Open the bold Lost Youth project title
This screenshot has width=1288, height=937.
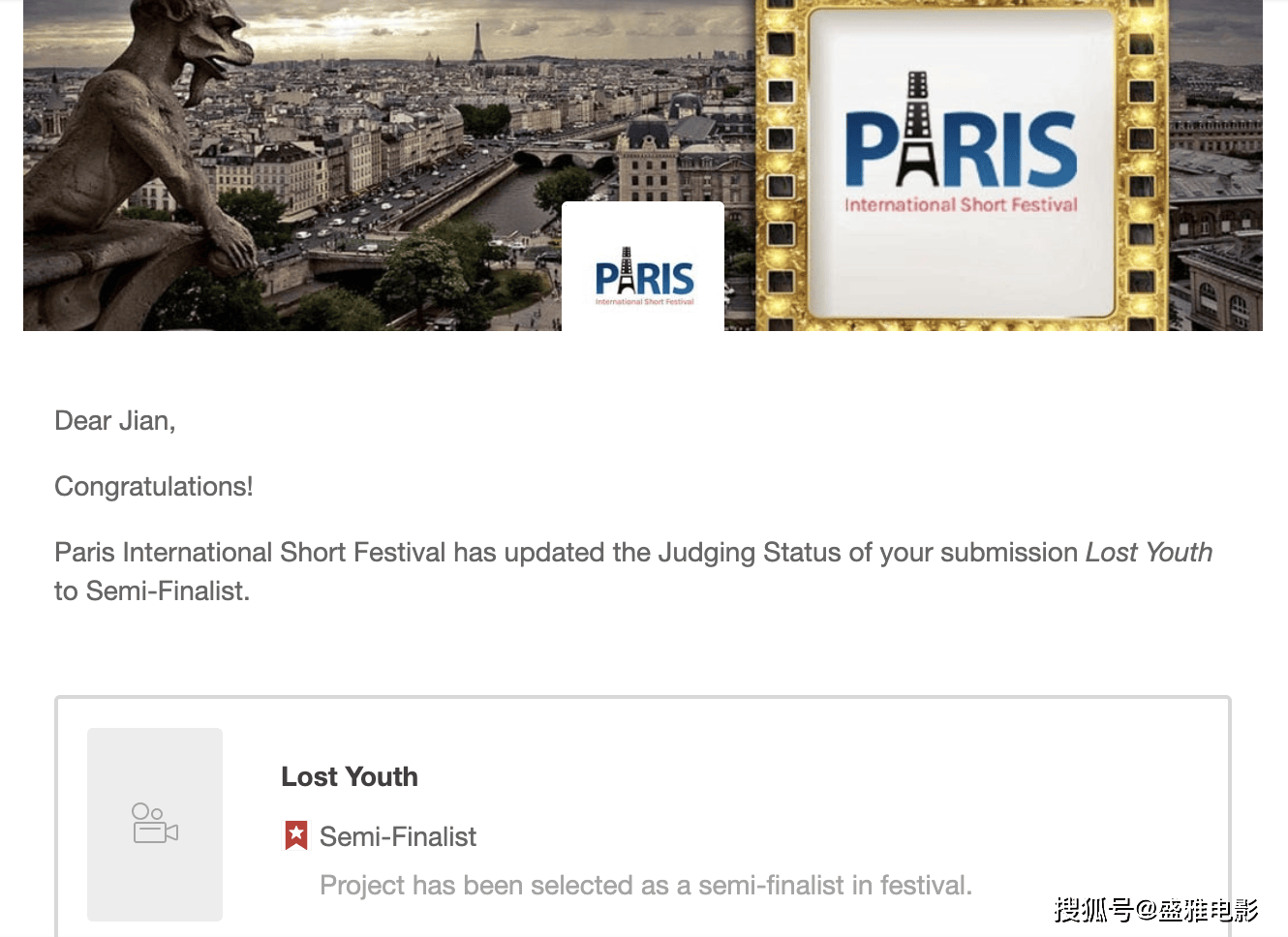(x=350, y=776)
